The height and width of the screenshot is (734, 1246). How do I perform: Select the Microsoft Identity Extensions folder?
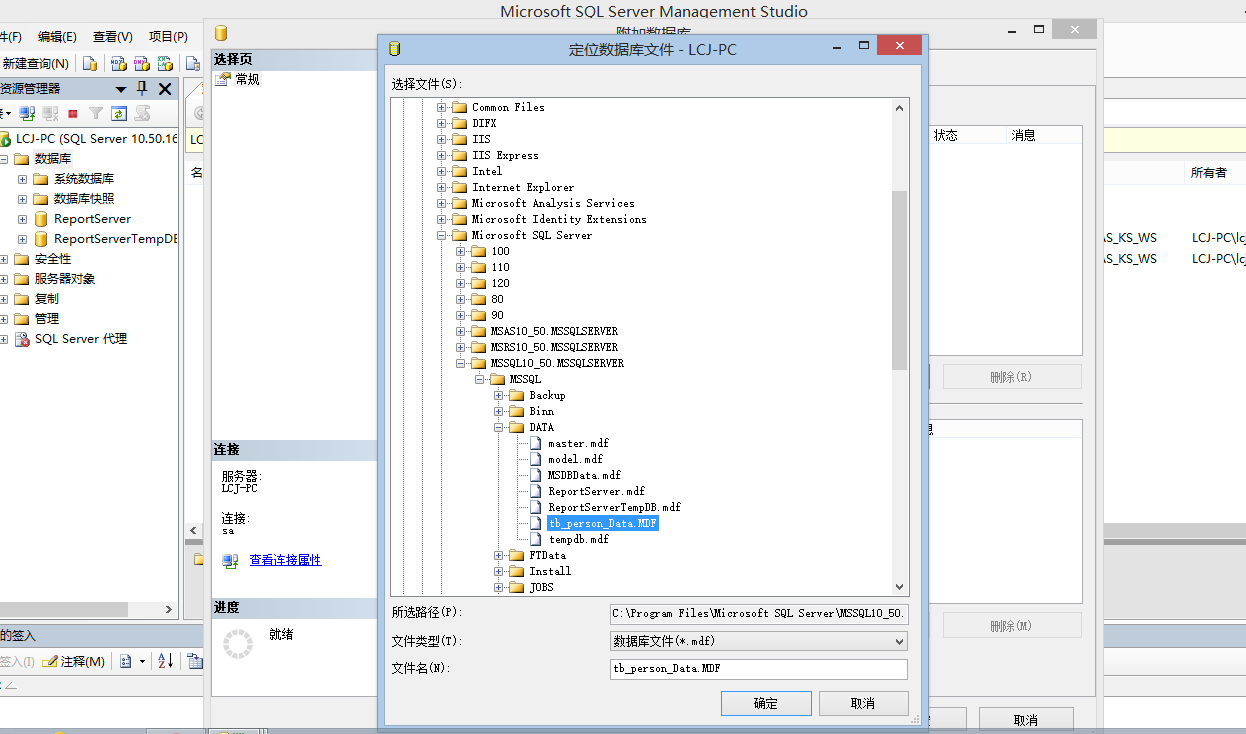coord(559,219)
